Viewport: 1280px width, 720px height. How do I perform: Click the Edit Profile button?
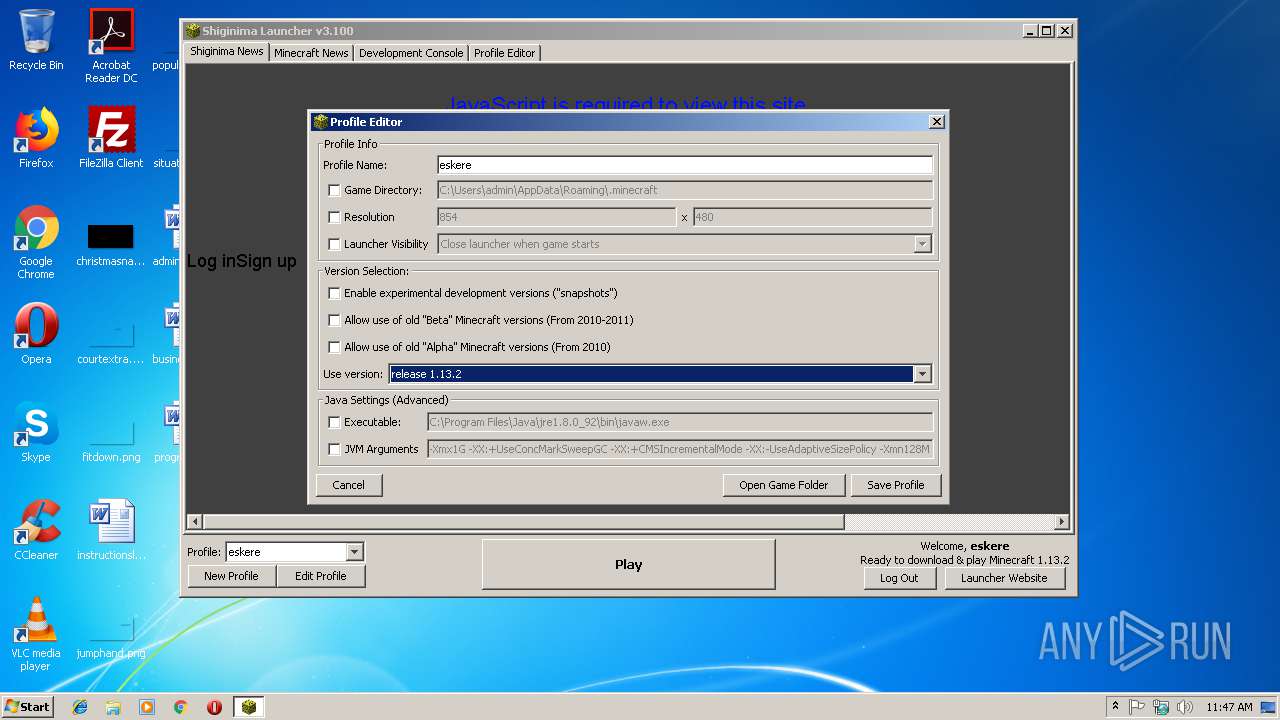321,576
